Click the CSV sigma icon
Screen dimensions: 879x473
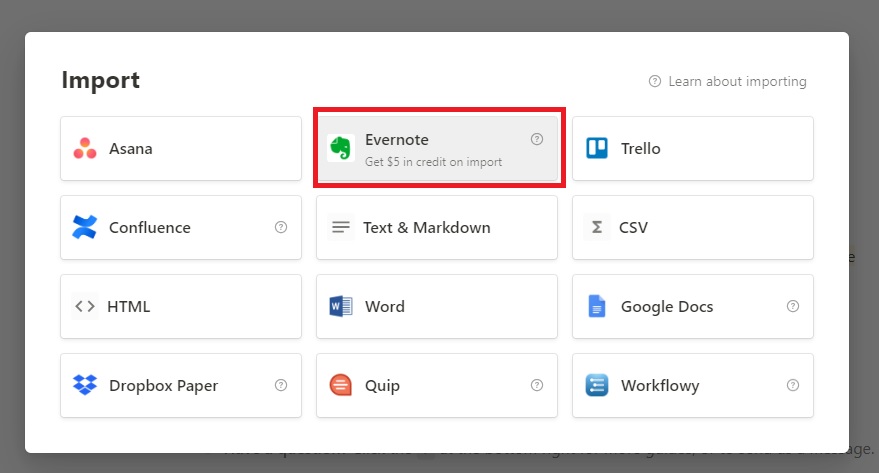(596, 227)
